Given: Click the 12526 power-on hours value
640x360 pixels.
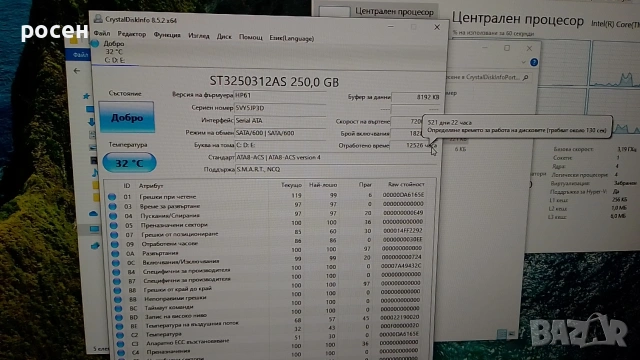Looking at the screenshot, I should 412,145.
